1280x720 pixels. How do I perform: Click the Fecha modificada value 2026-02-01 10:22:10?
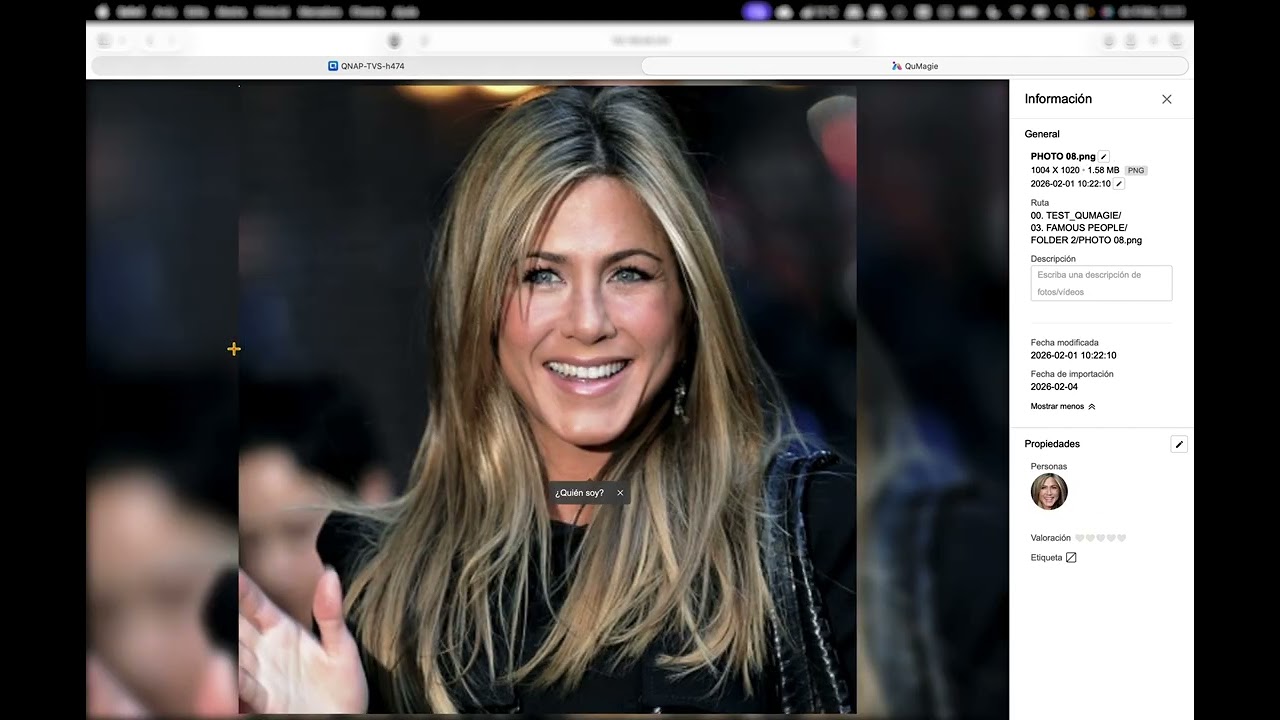coord(1074,356)
